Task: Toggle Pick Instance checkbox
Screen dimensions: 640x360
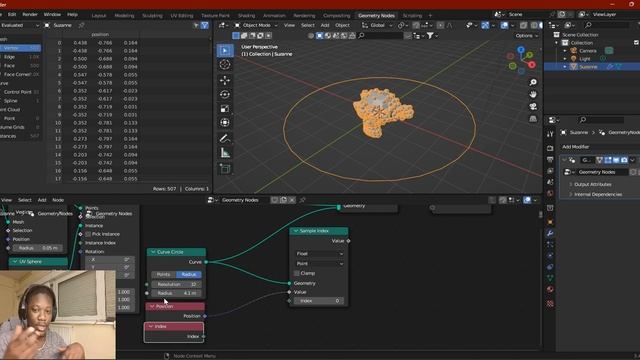Action: 88,234
